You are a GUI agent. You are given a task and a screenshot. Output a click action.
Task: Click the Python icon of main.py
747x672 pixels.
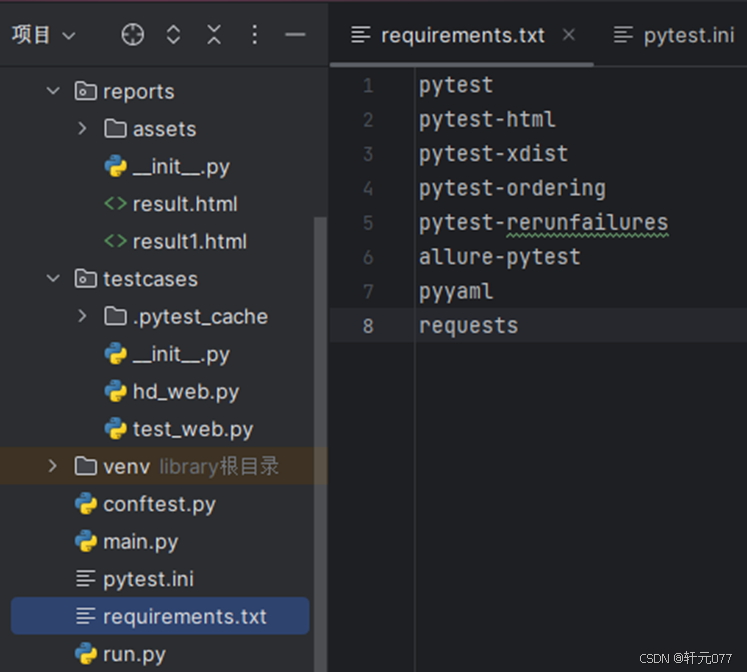86,542
